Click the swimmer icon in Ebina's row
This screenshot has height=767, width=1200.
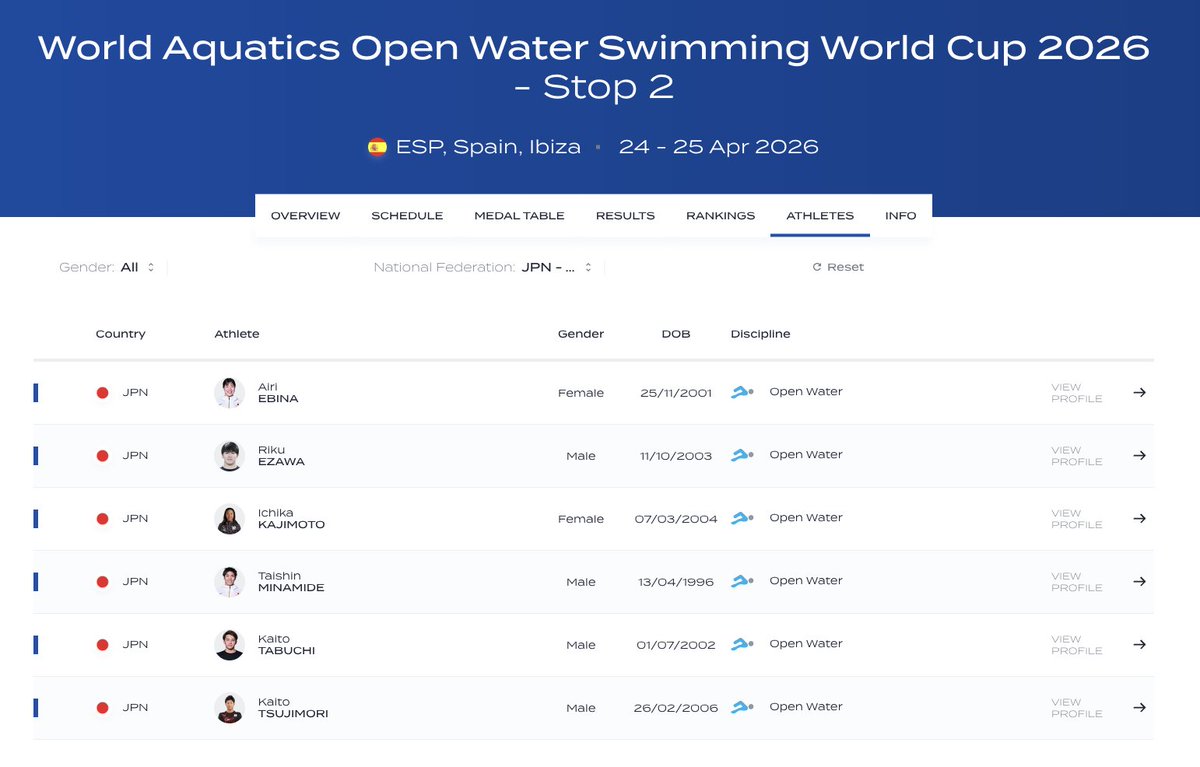click(742, 392)
